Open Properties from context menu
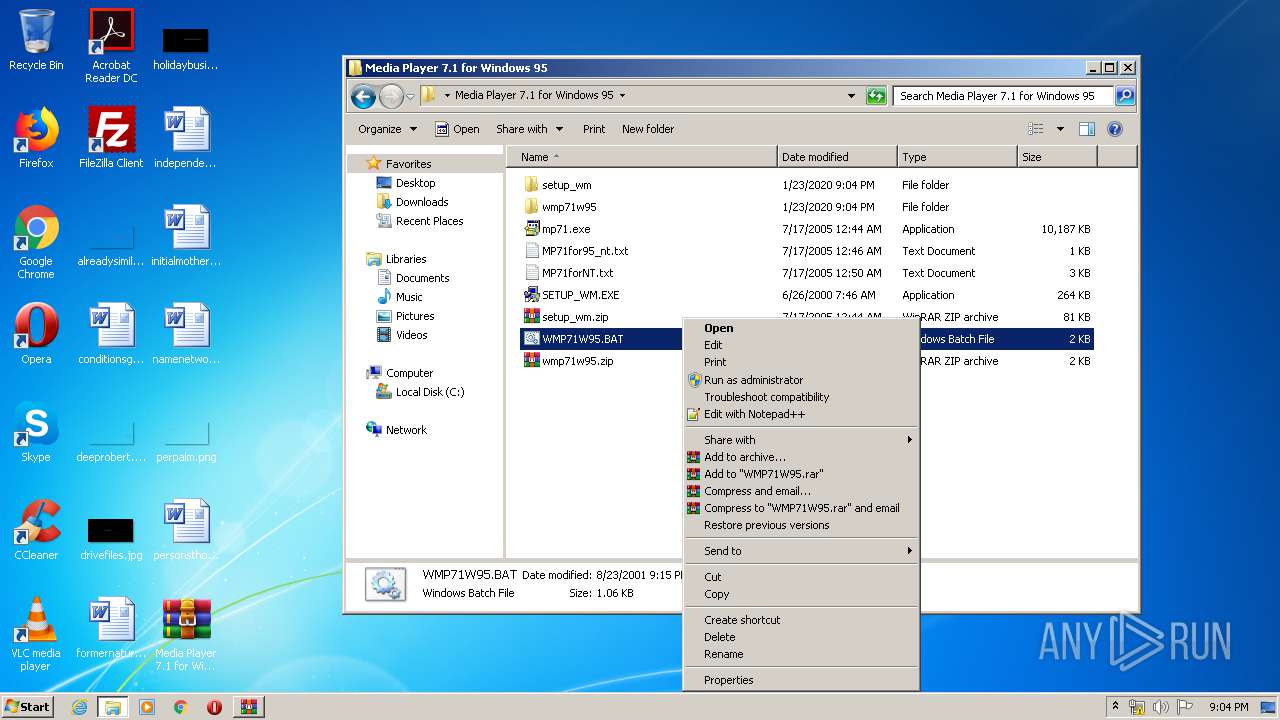 [x=801, y=680]
